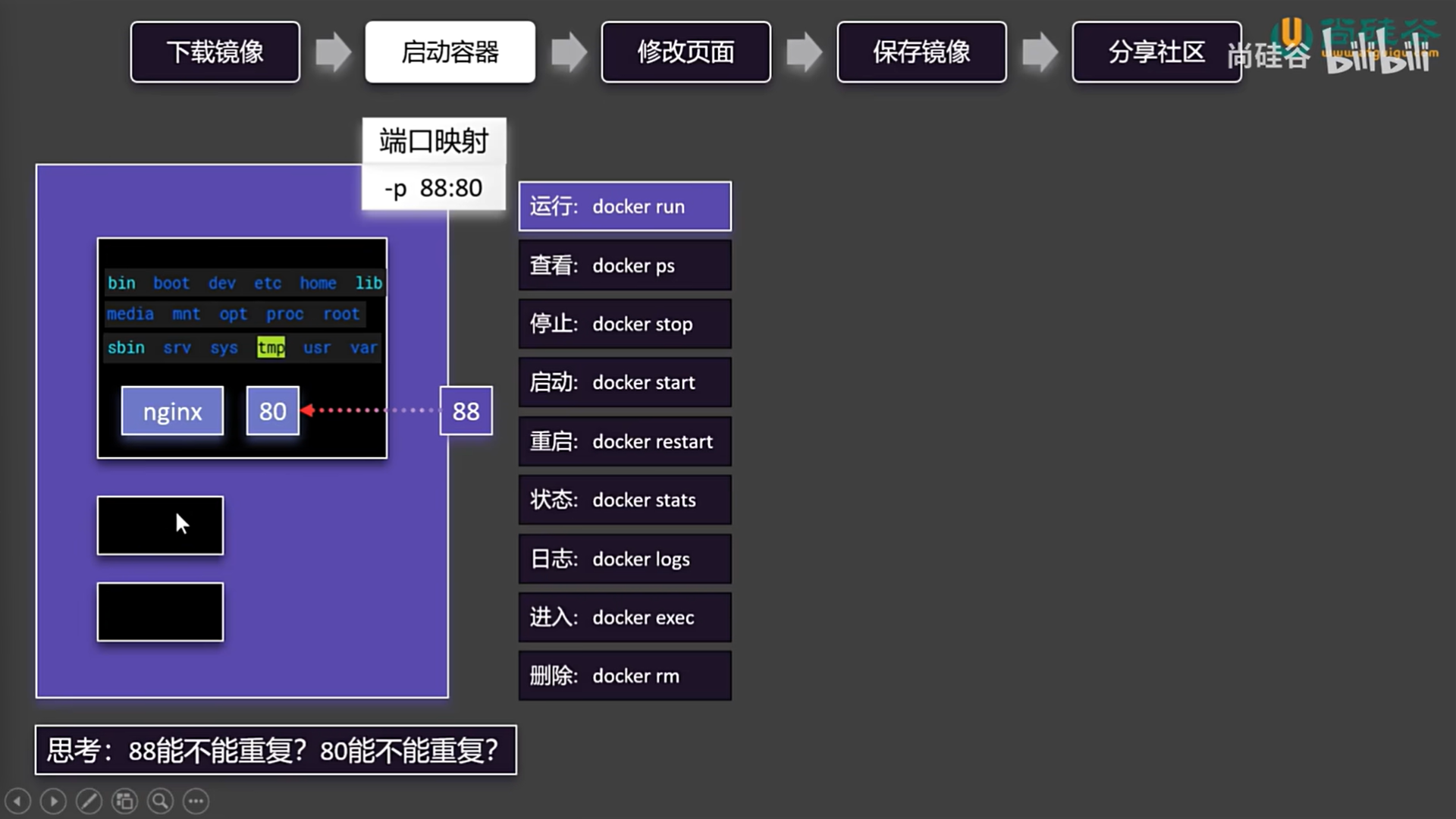This screenshot has height=819, width=1456.
Task: Select the highlighted 启动容器 step
Action: [450, 52]
